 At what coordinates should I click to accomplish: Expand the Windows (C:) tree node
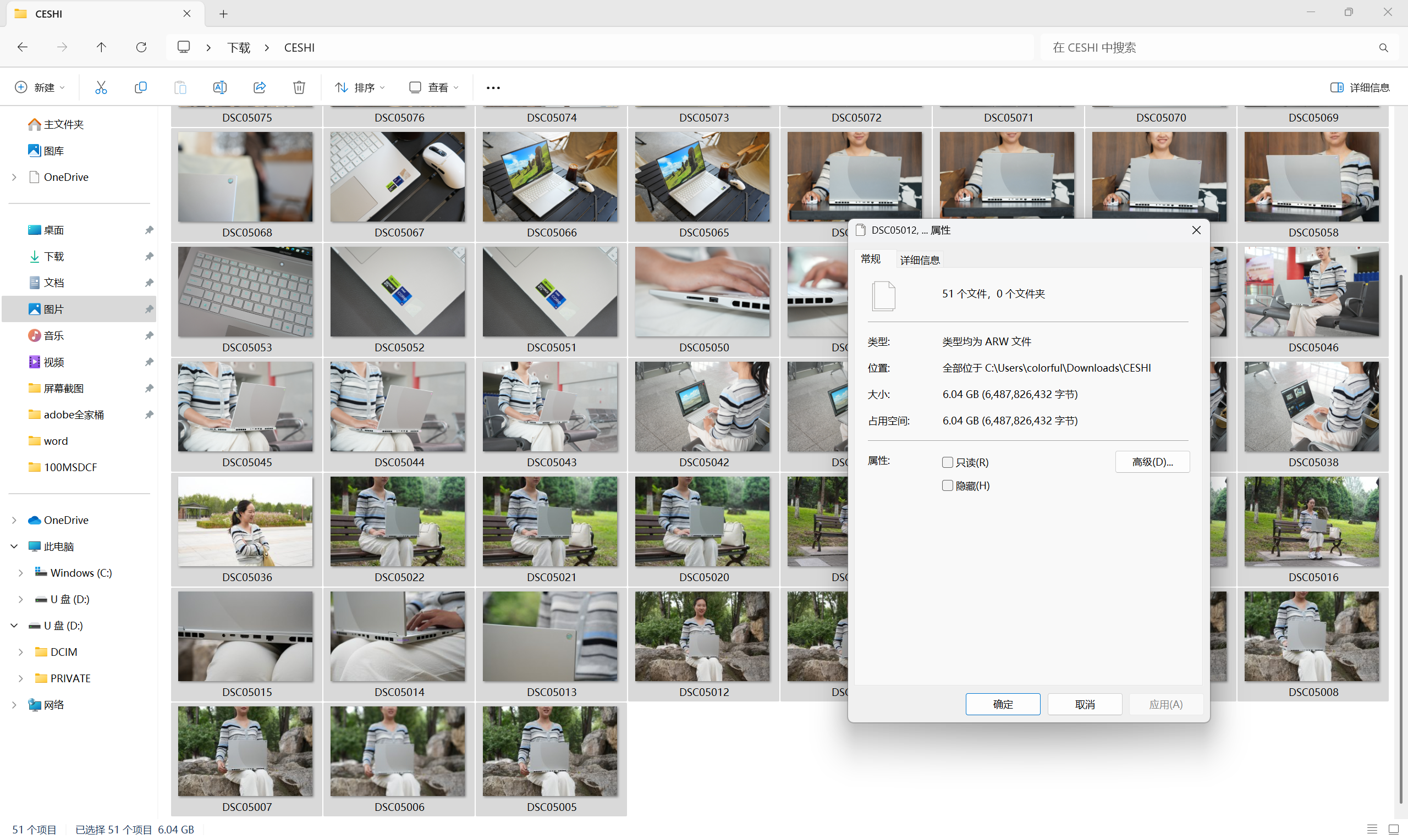pos(21,573)
